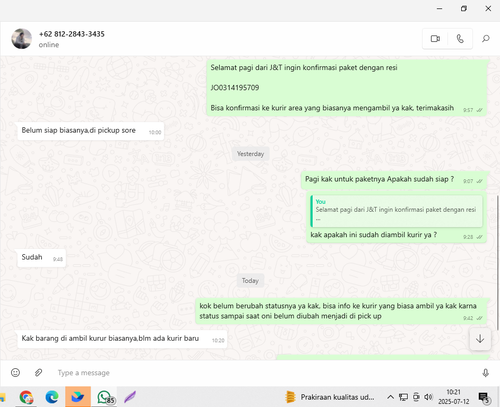Open search in this chat

point(486,39)
